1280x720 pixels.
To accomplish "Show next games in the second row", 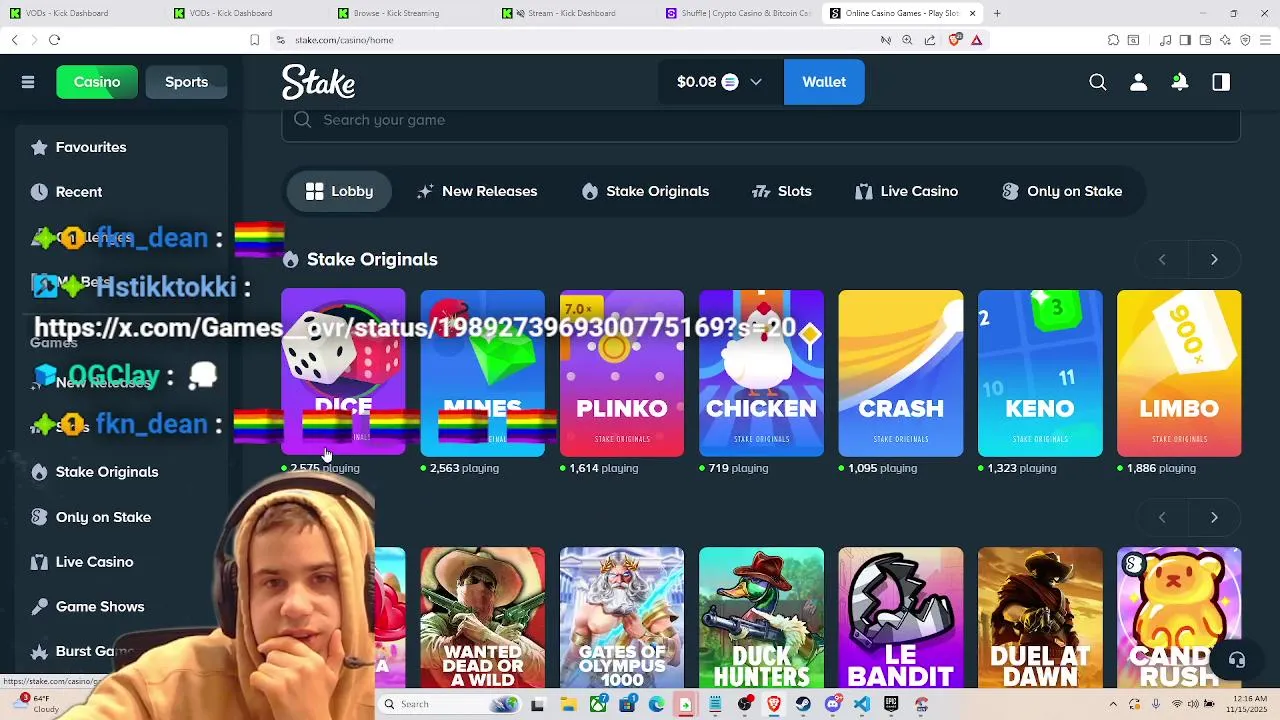I will point(1214,517).
